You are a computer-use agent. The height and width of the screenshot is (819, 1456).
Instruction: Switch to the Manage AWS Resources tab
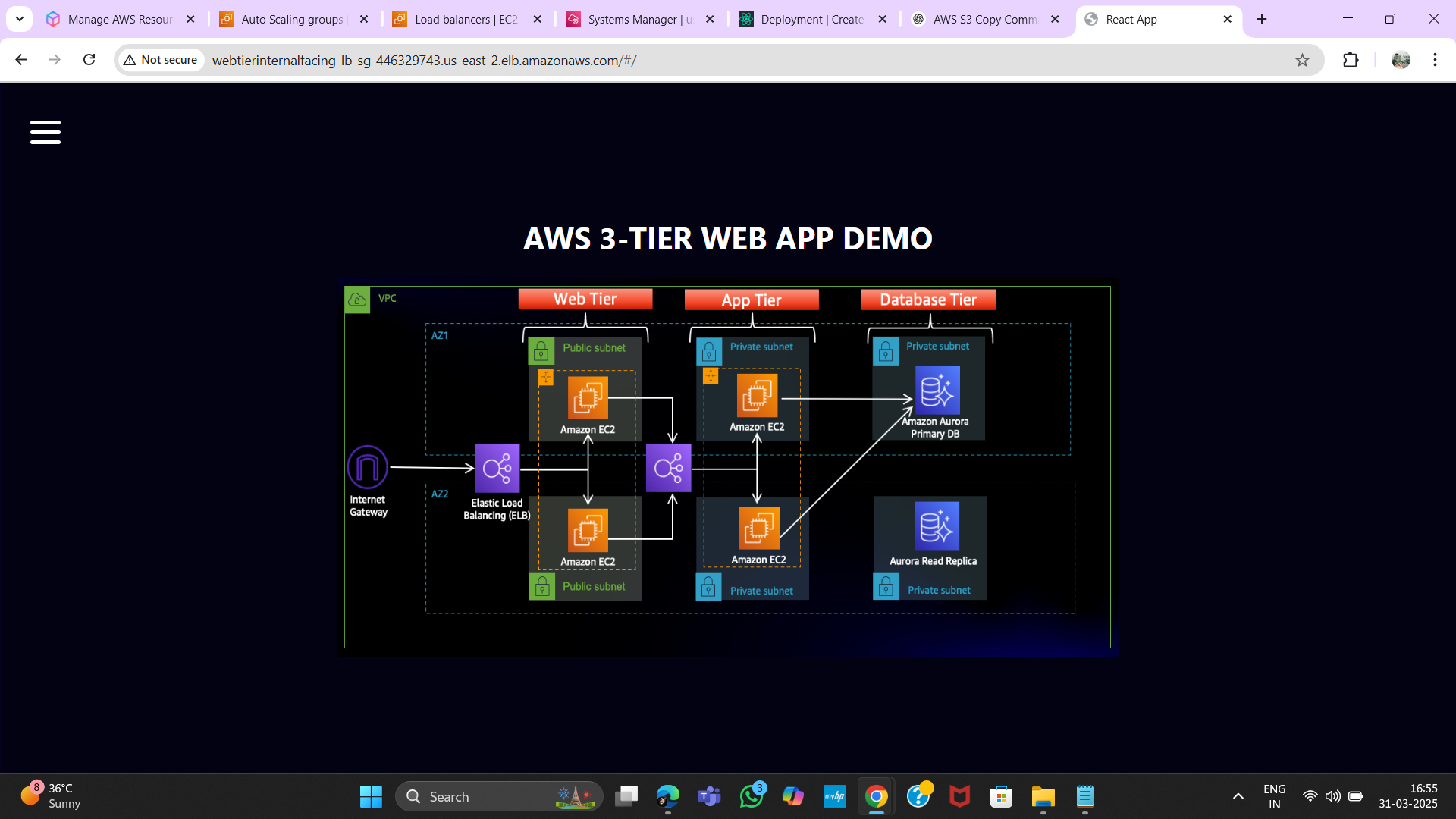[110, 19]
